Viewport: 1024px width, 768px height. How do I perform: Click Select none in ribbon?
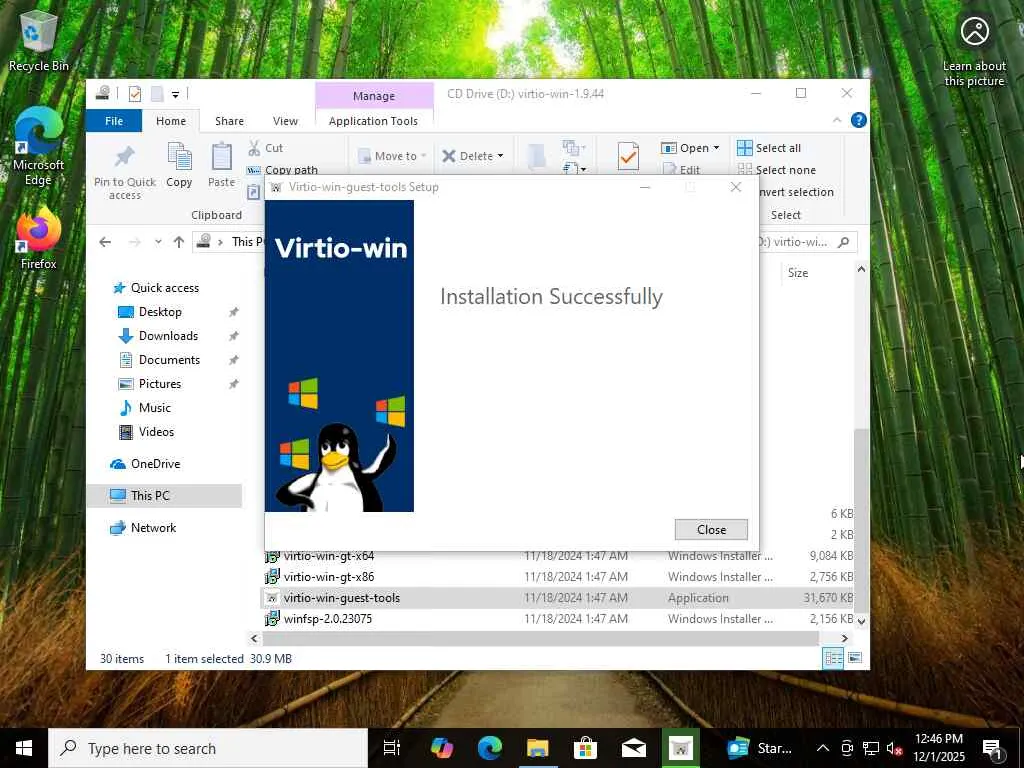(776, 170)
